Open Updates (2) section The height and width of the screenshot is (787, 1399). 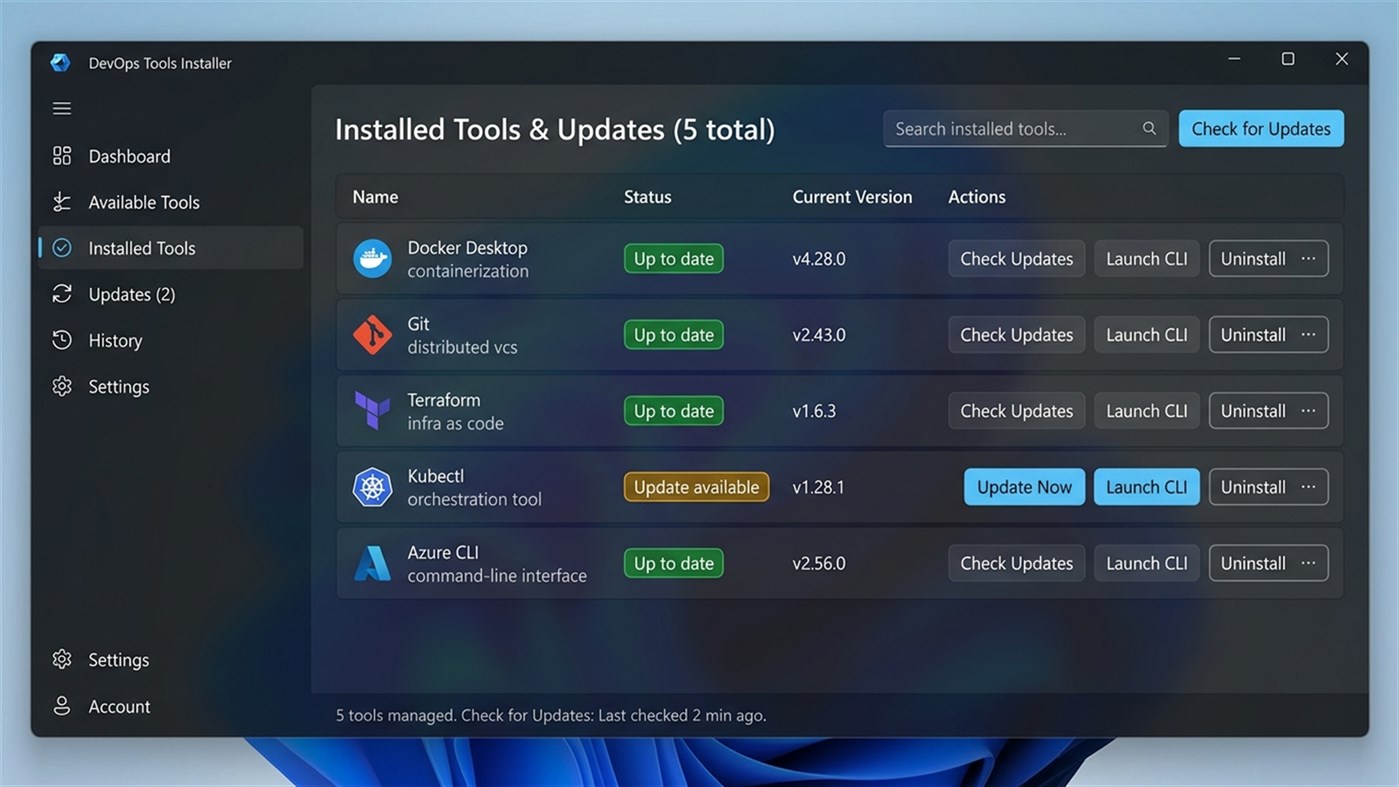tap(170, 294)
